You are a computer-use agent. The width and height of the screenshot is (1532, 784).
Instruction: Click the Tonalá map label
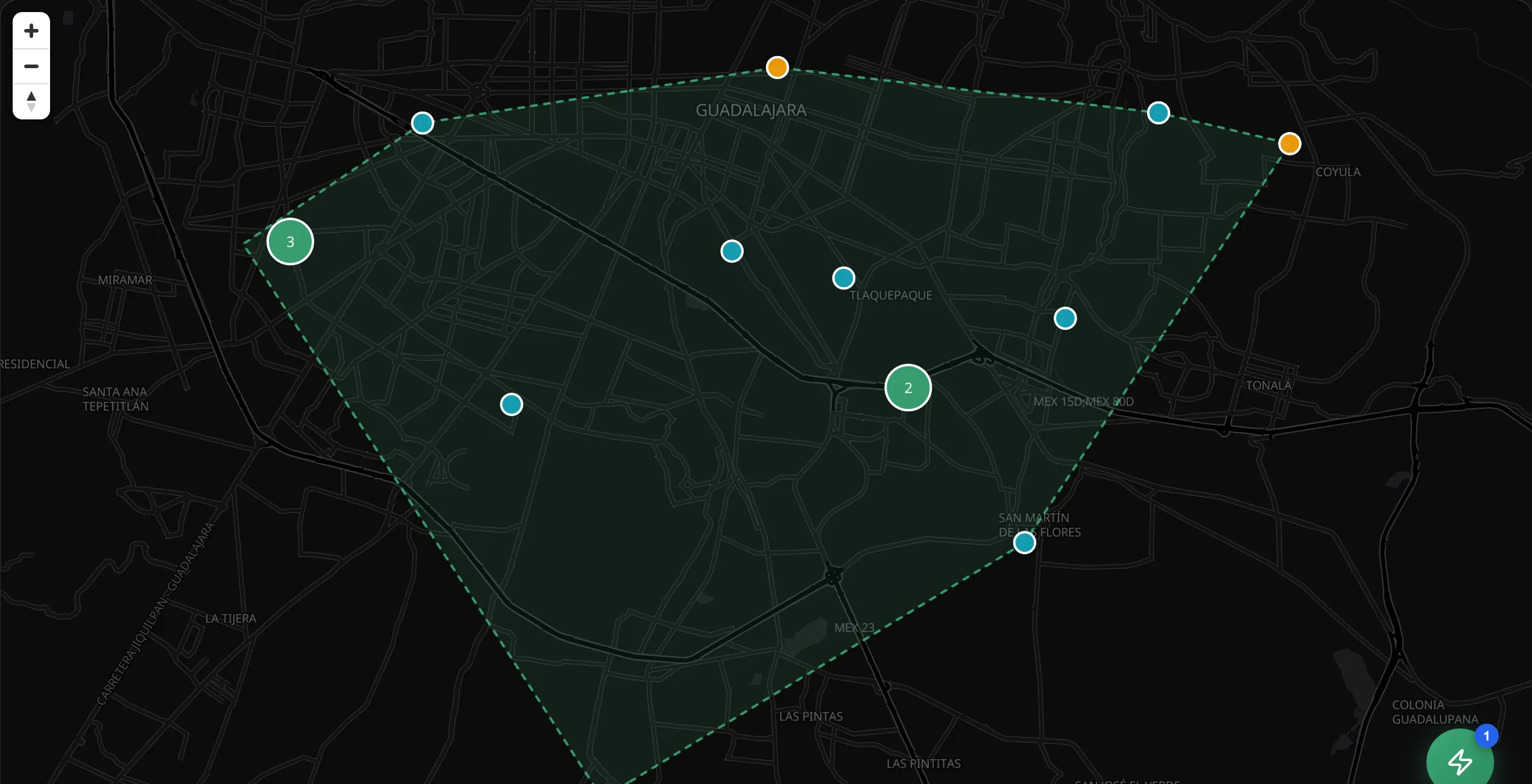click(x=1268, y=385)
